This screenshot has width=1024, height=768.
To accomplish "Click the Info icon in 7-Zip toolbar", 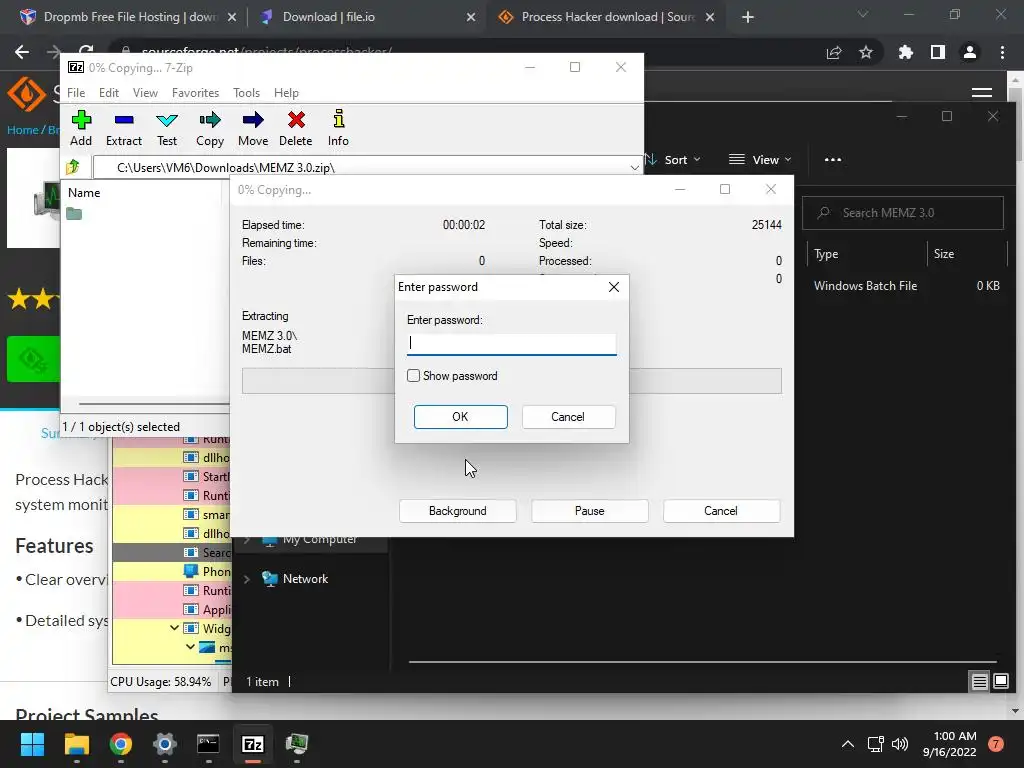I will pos(338,119).
